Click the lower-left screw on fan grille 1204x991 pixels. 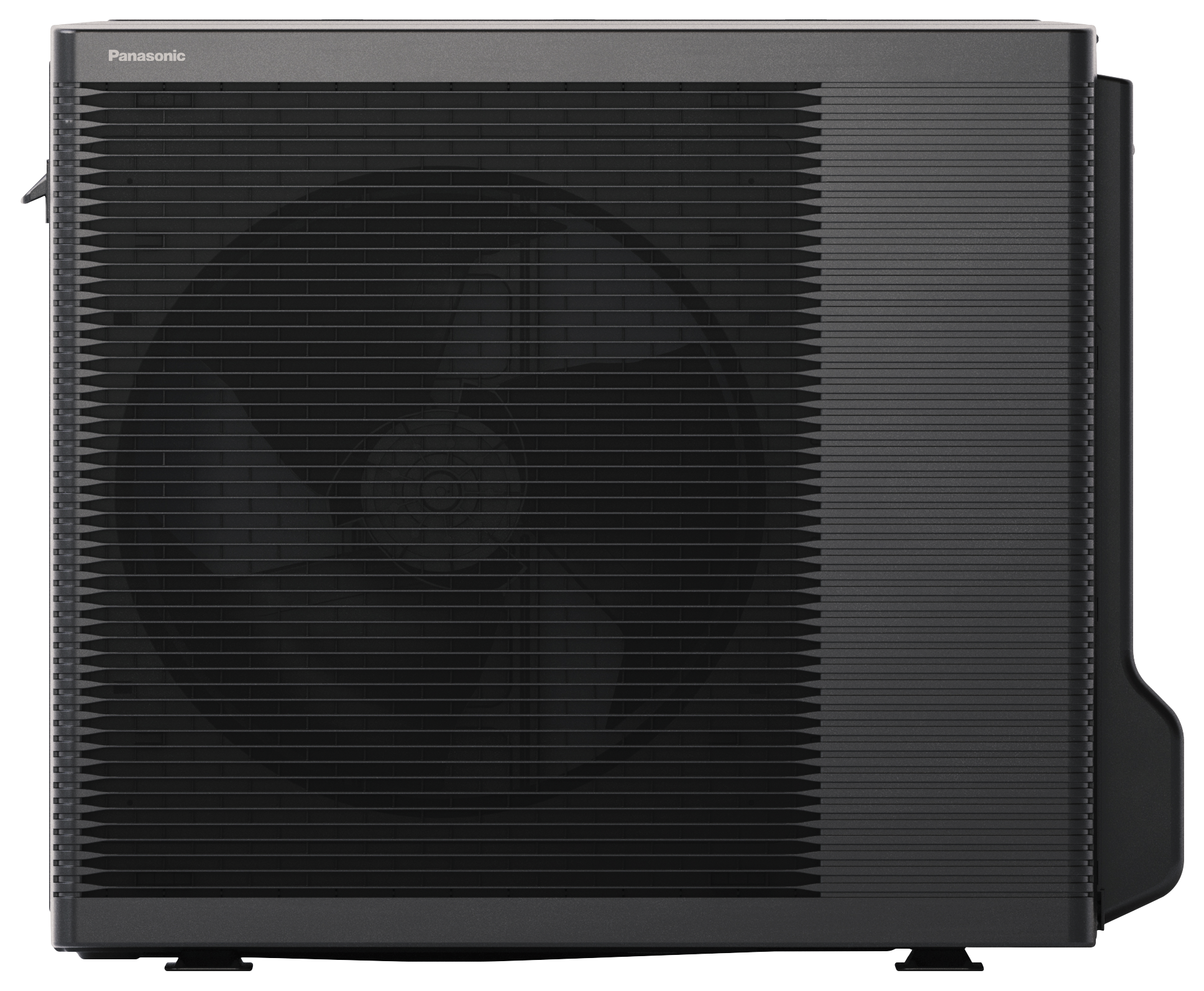[130, 802]
